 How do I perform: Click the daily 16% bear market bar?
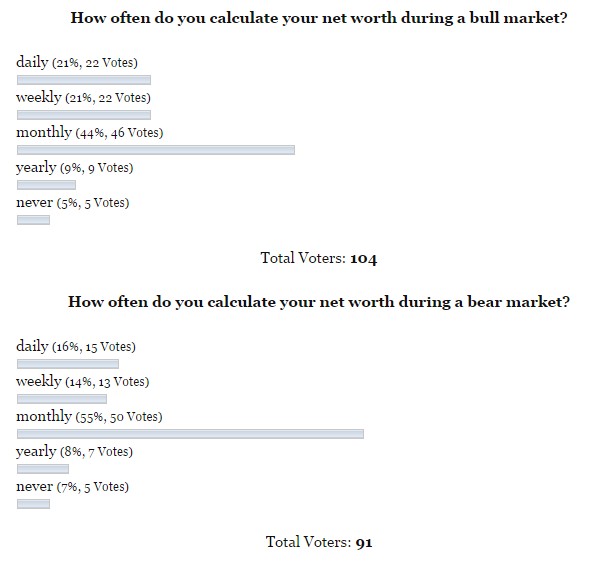point(68,364)
